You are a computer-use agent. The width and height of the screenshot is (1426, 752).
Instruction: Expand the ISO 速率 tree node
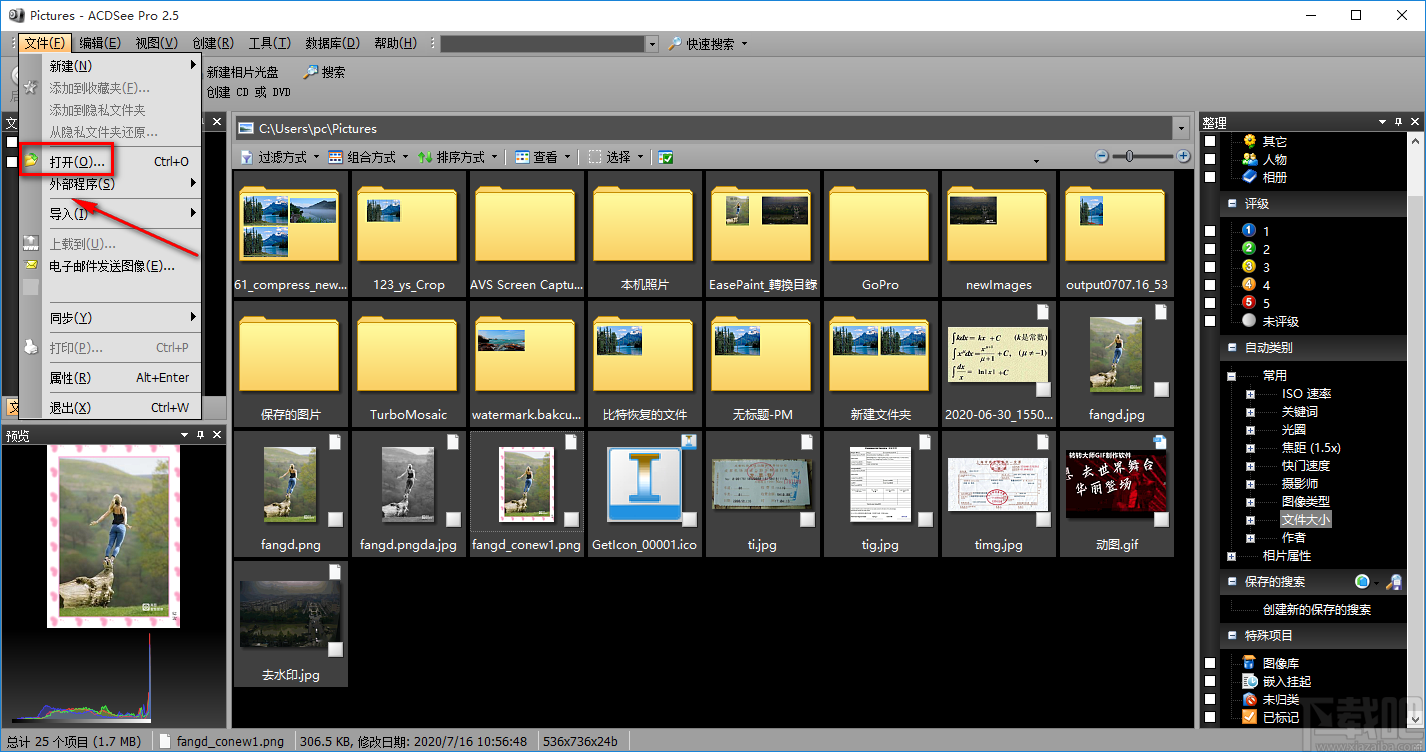(x=1250, y=394)
